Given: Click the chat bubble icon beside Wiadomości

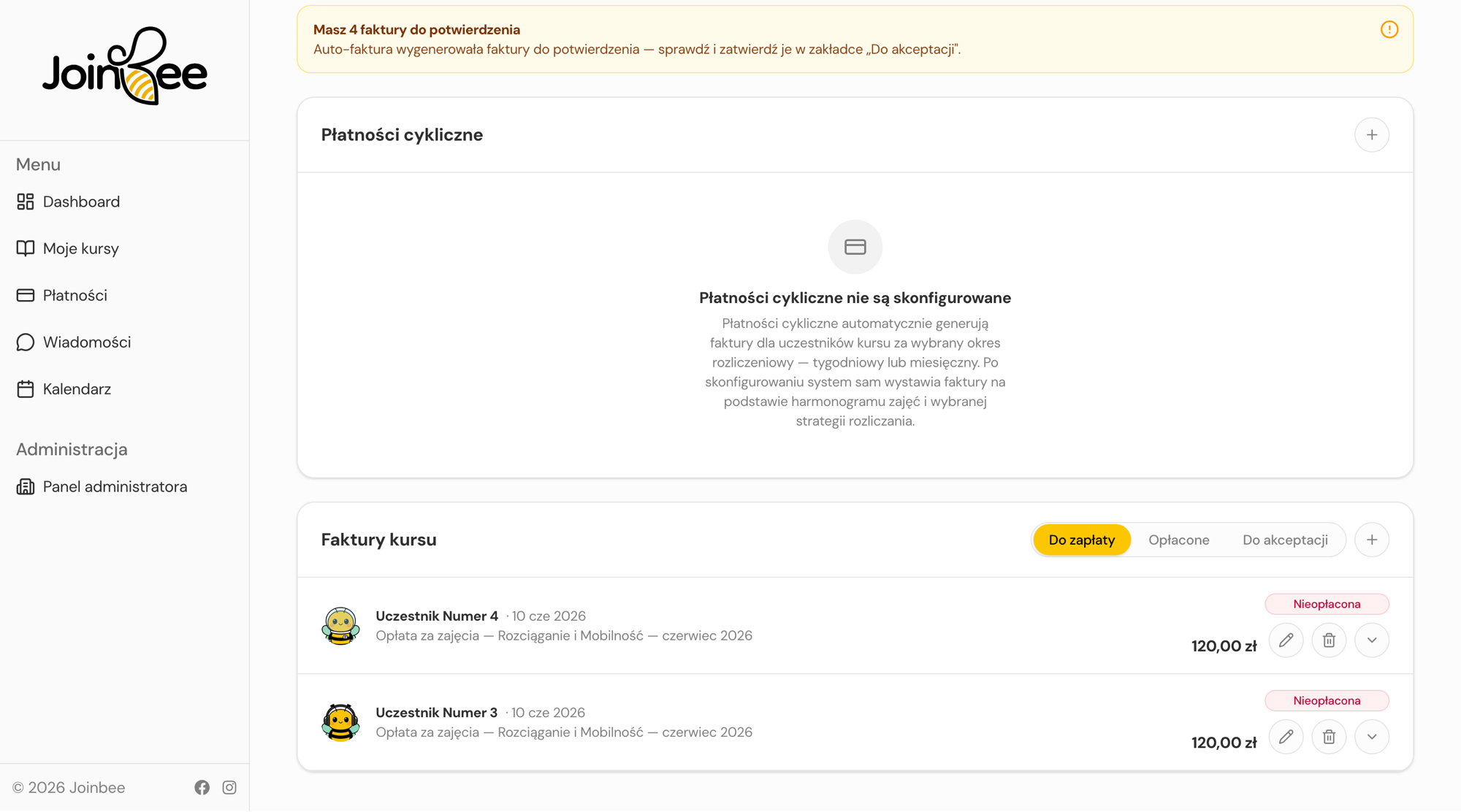Looking at the screenshot, I should click(x=26, y=342).
